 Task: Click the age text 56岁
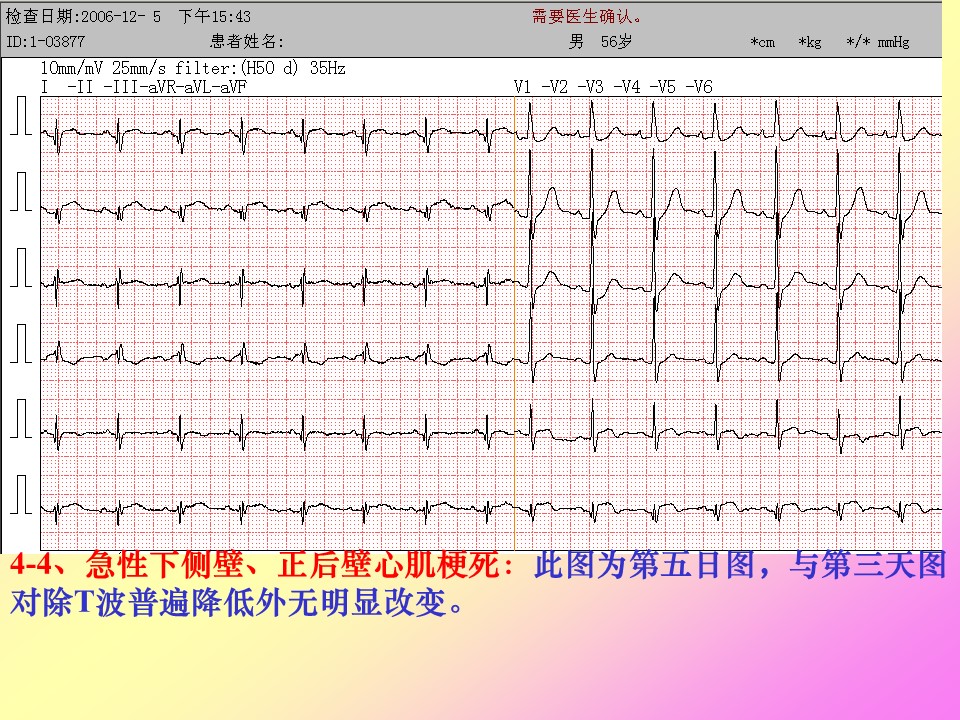click(616, 42)
